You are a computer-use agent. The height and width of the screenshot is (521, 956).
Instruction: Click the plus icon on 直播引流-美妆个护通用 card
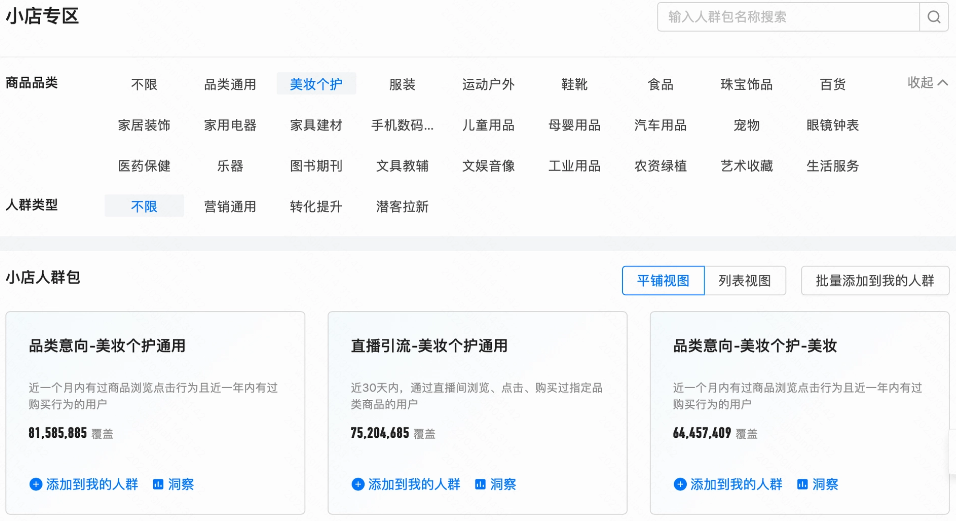pyautogui.click(x=358, y=484)
